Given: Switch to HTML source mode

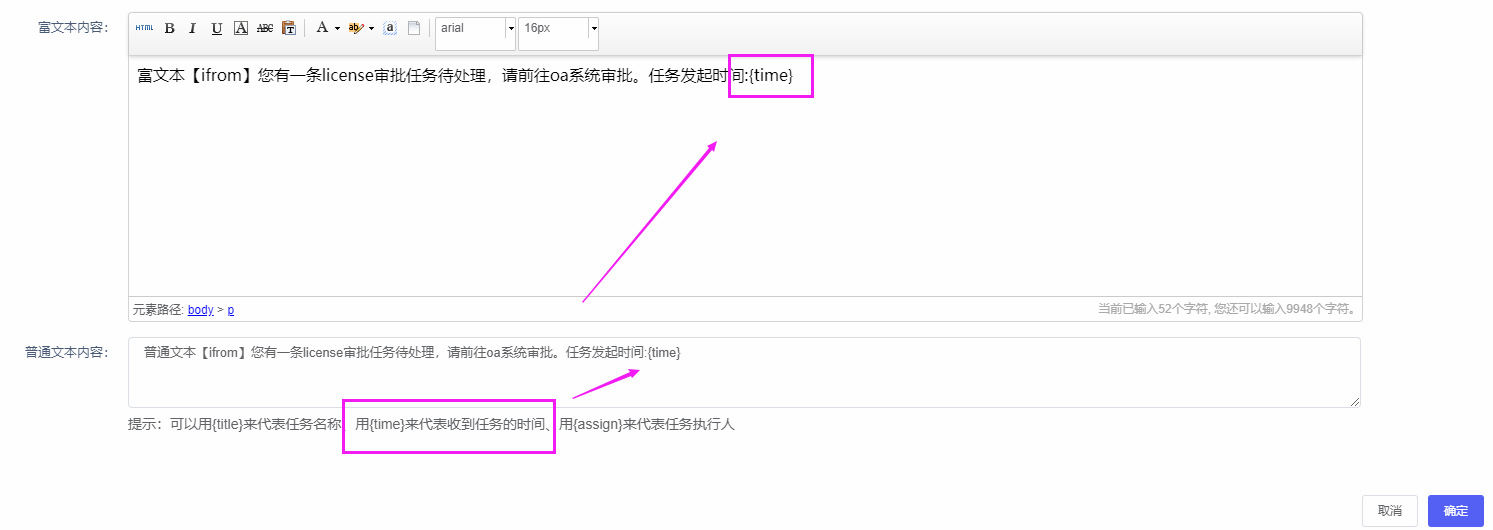Looking at the screenshot, I should coord(145,28).
